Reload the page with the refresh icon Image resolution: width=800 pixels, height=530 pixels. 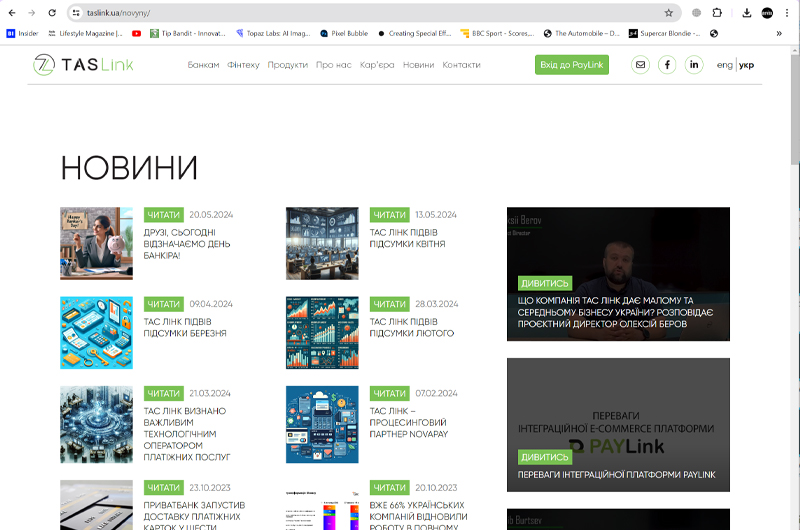52,13
